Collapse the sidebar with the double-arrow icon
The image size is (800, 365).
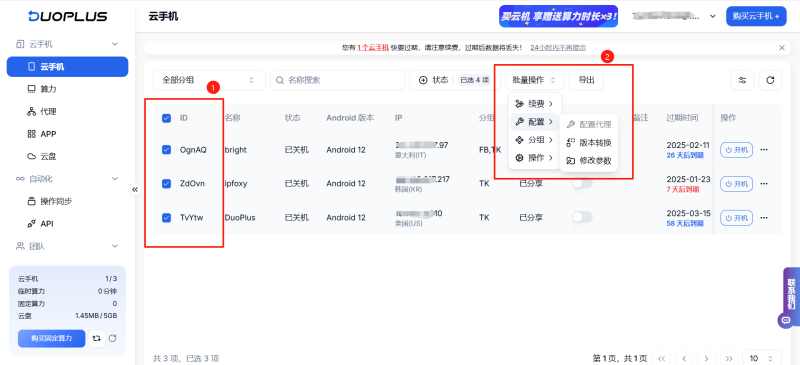click(135, 189)
